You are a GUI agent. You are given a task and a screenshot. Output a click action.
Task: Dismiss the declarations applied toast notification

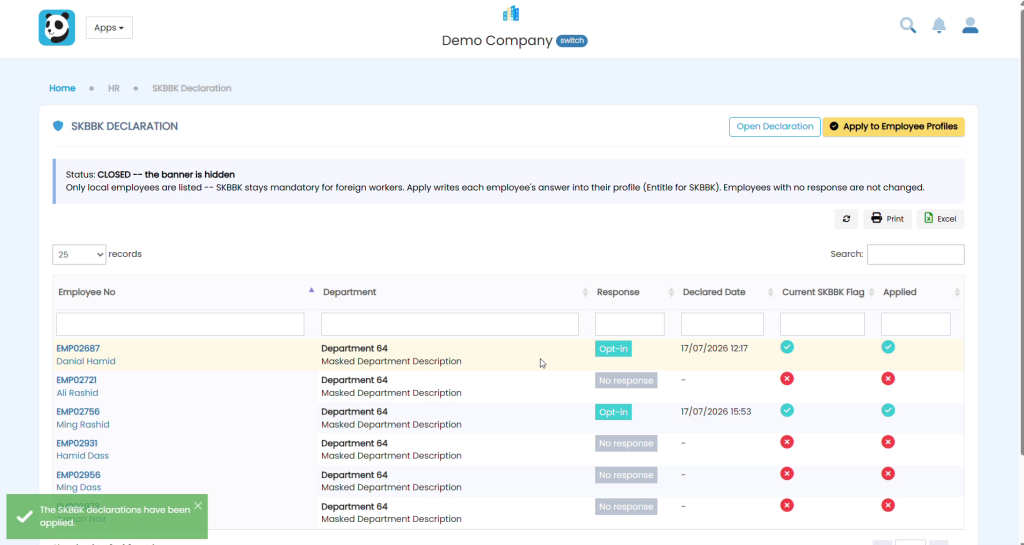coord(198,505)
